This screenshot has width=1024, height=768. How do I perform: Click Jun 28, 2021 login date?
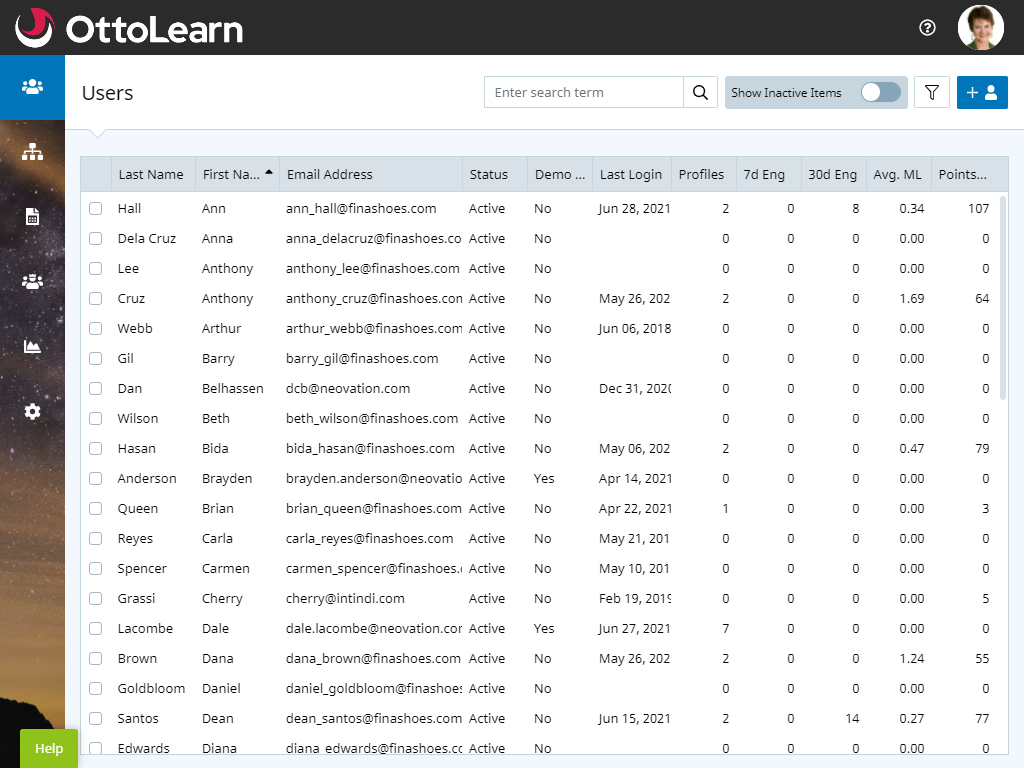(635, 208)
